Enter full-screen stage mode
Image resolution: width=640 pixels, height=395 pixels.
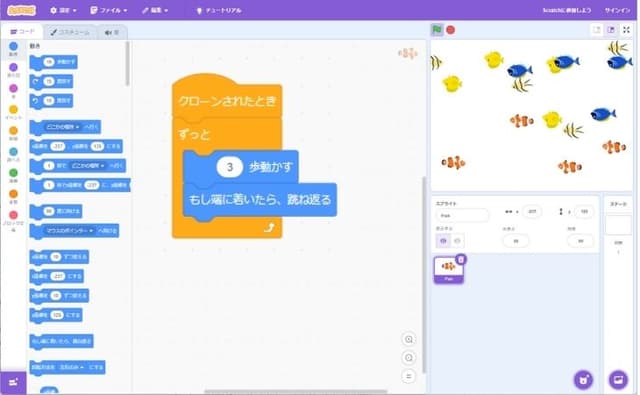pyautogui.click(x=627, y=30)
